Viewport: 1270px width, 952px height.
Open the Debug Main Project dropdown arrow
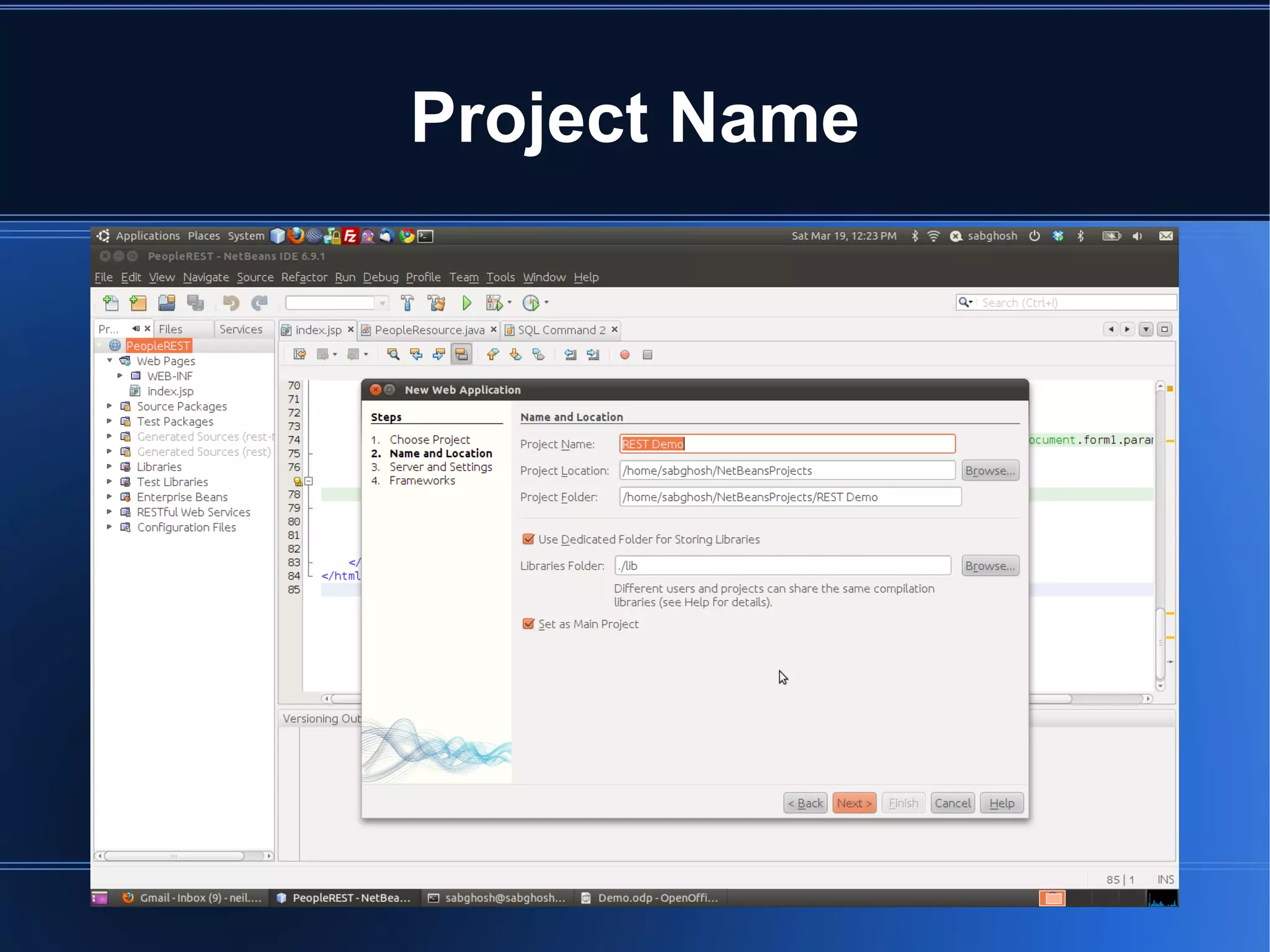509,303
